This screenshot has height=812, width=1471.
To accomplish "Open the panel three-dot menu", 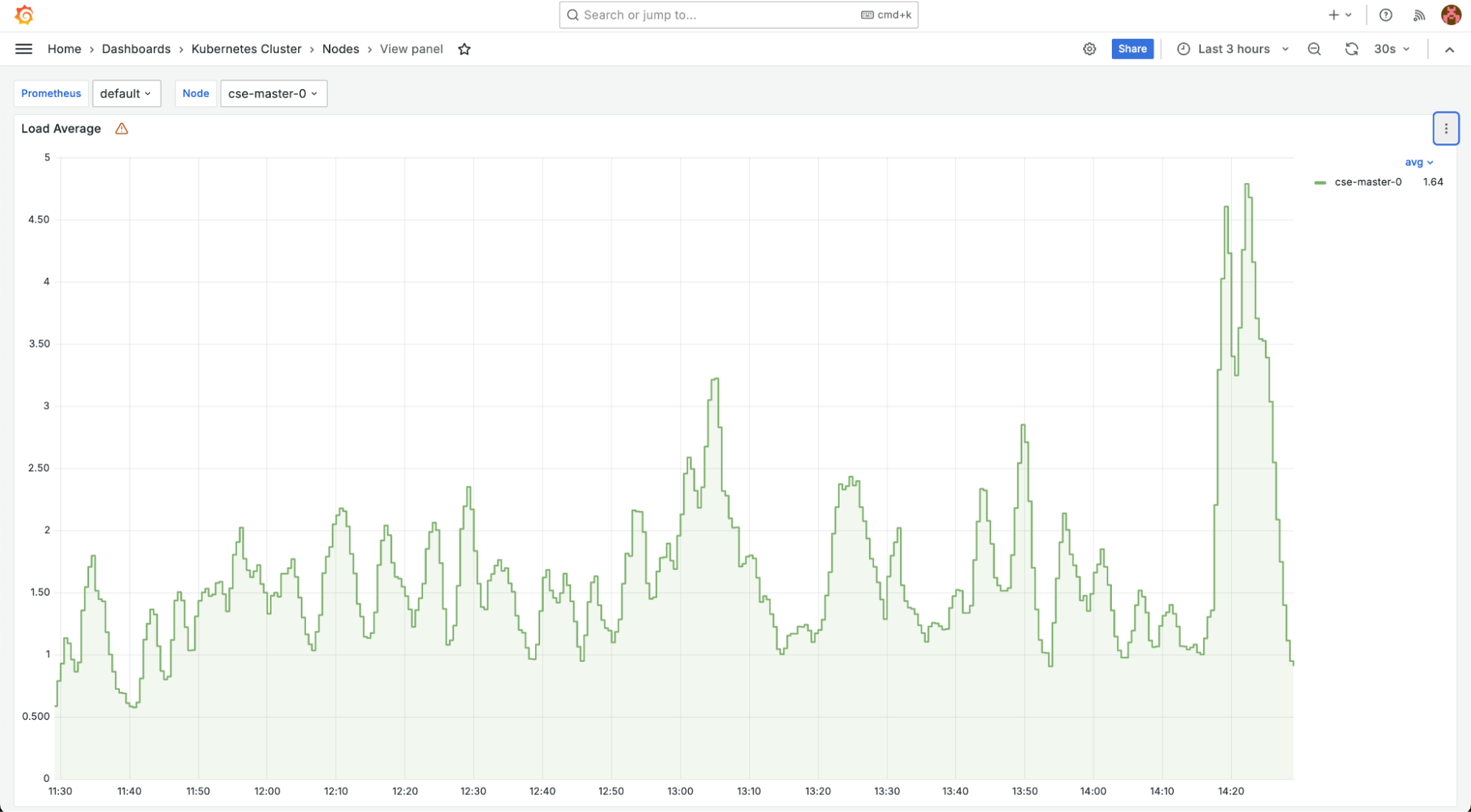I will 1446,129.
